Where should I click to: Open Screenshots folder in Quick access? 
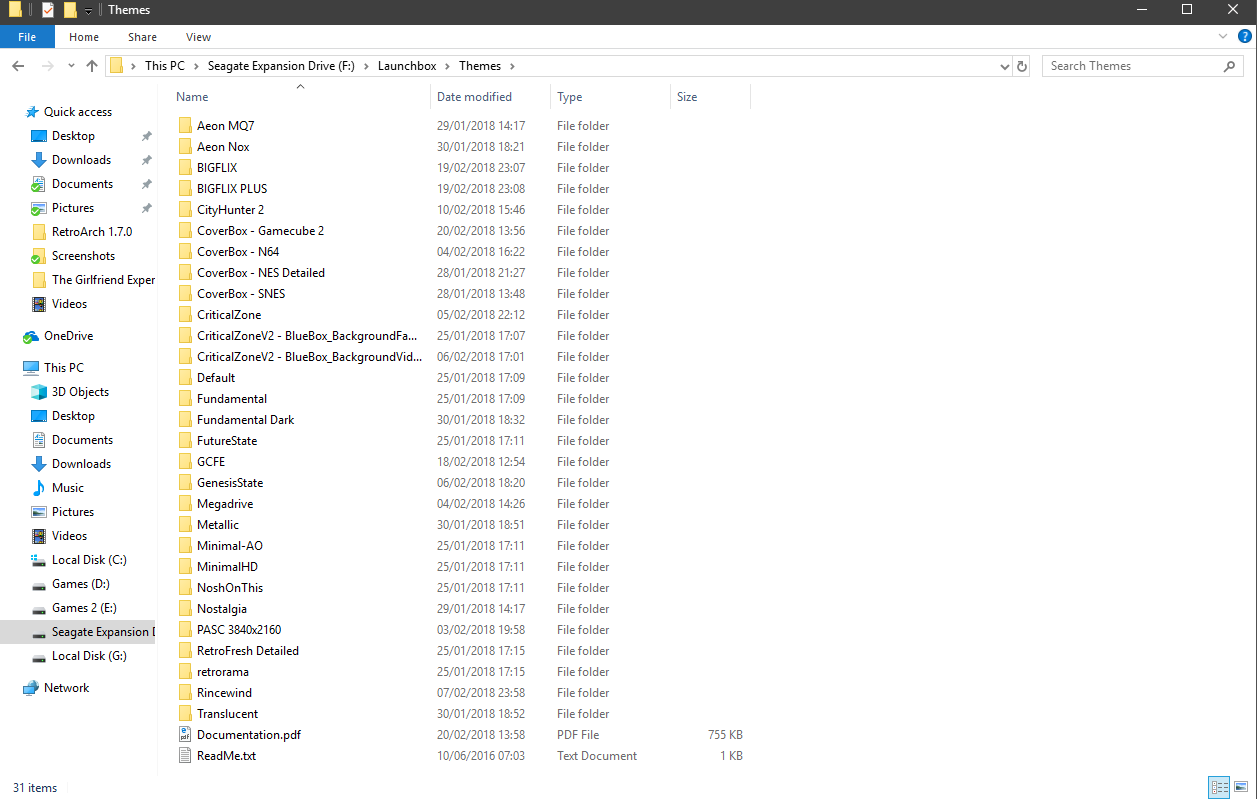(83, 256)
